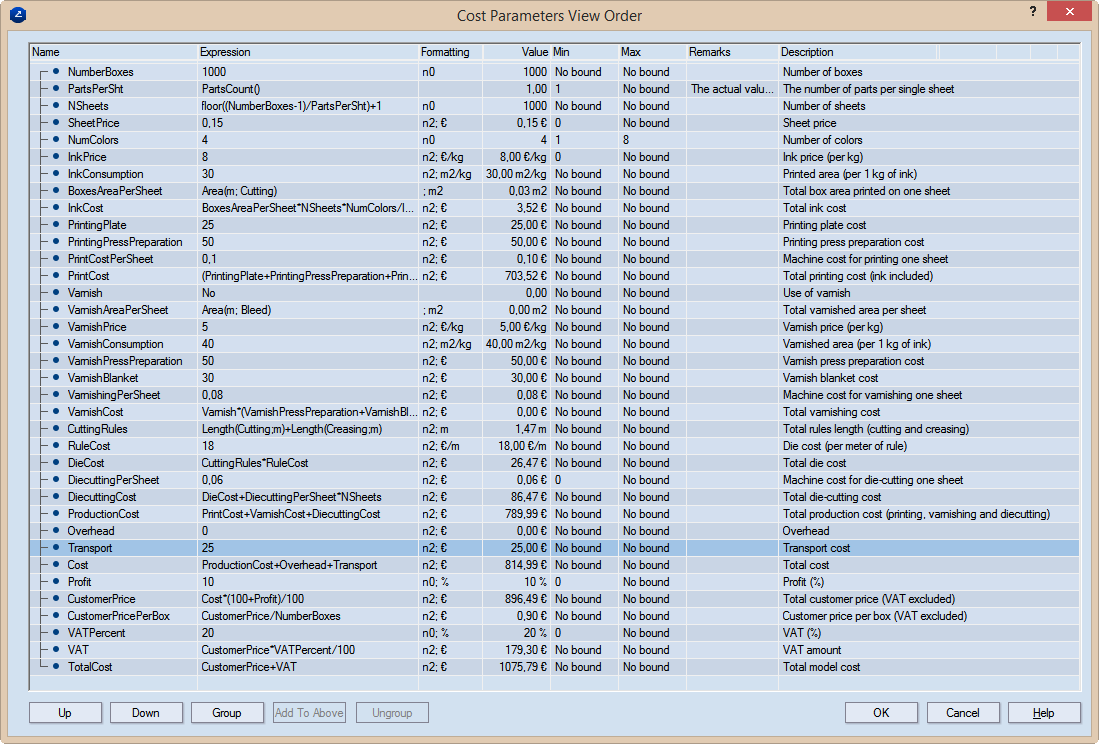Click the bullet icon beside Profit

(56, 582)
